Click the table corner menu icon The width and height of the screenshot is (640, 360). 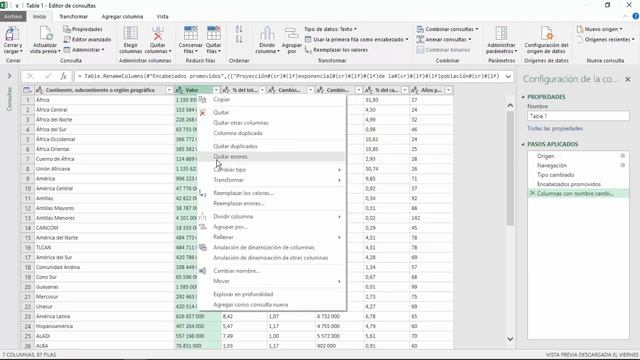click(x=27, y=90)
